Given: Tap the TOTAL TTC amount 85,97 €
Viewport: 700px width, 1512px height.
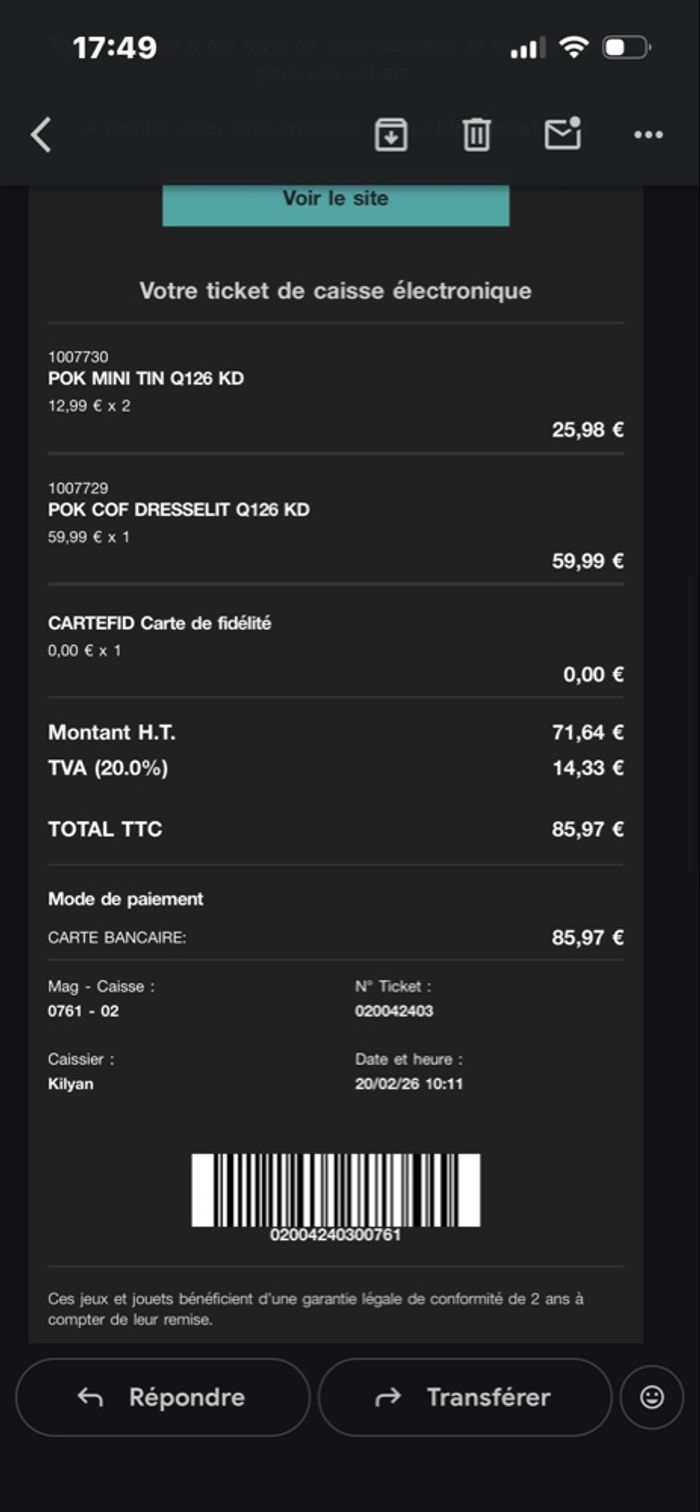Looking at the screenshot, I should pyautogui.click(x=587, y=829).
